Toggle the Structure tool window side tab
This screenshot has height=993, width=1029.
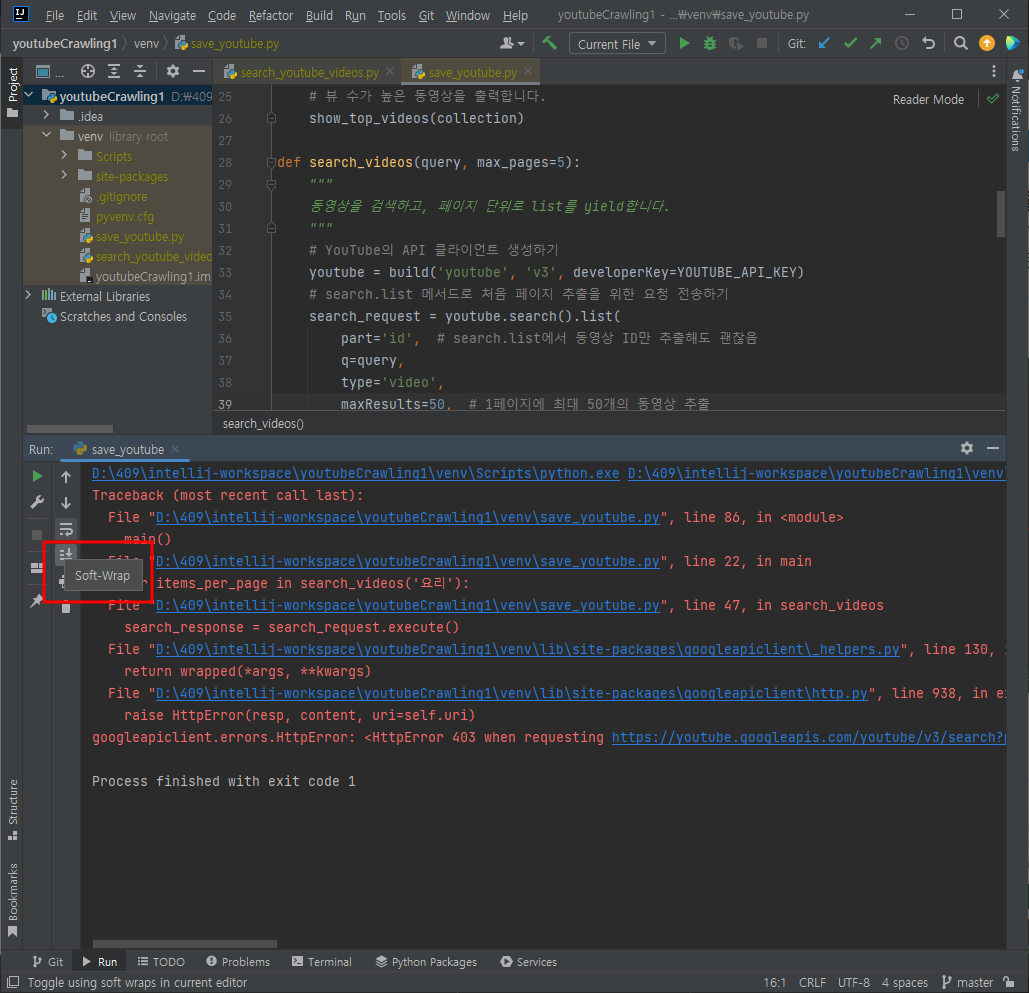(x=12, y=809)
